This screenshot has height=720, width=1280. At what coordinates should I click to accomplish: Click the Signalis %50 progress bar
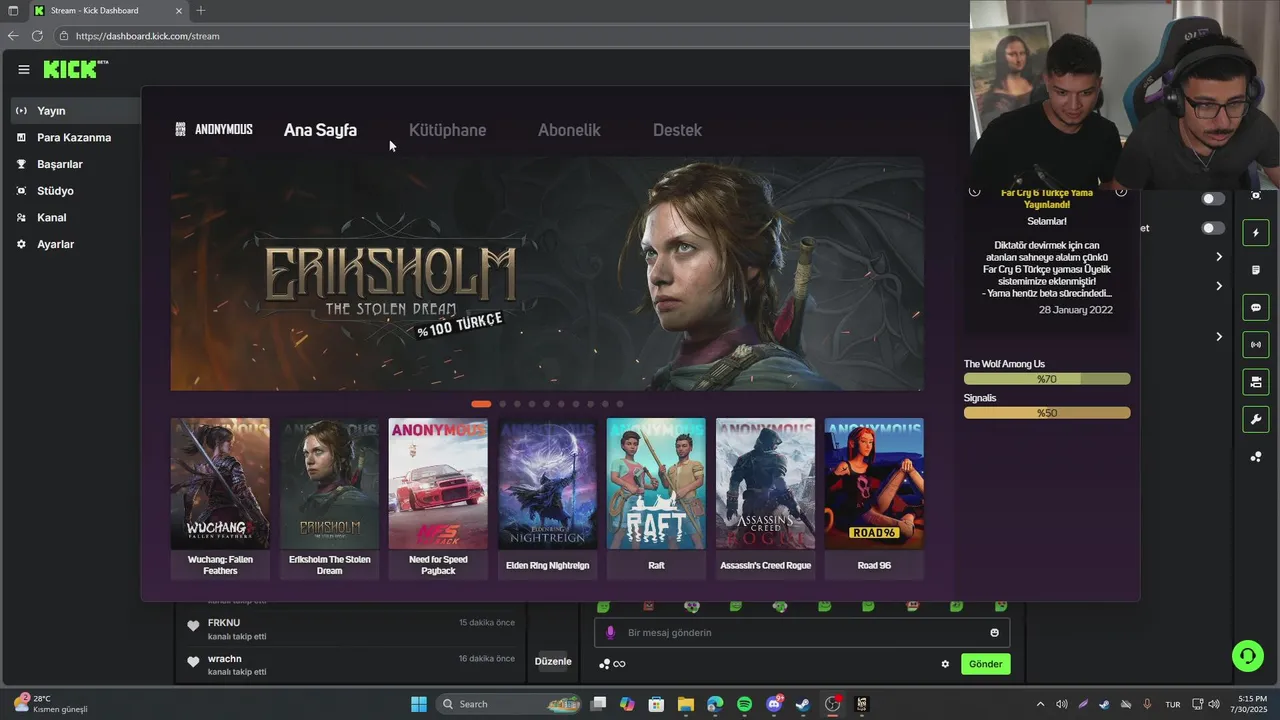coord(1047,413)
